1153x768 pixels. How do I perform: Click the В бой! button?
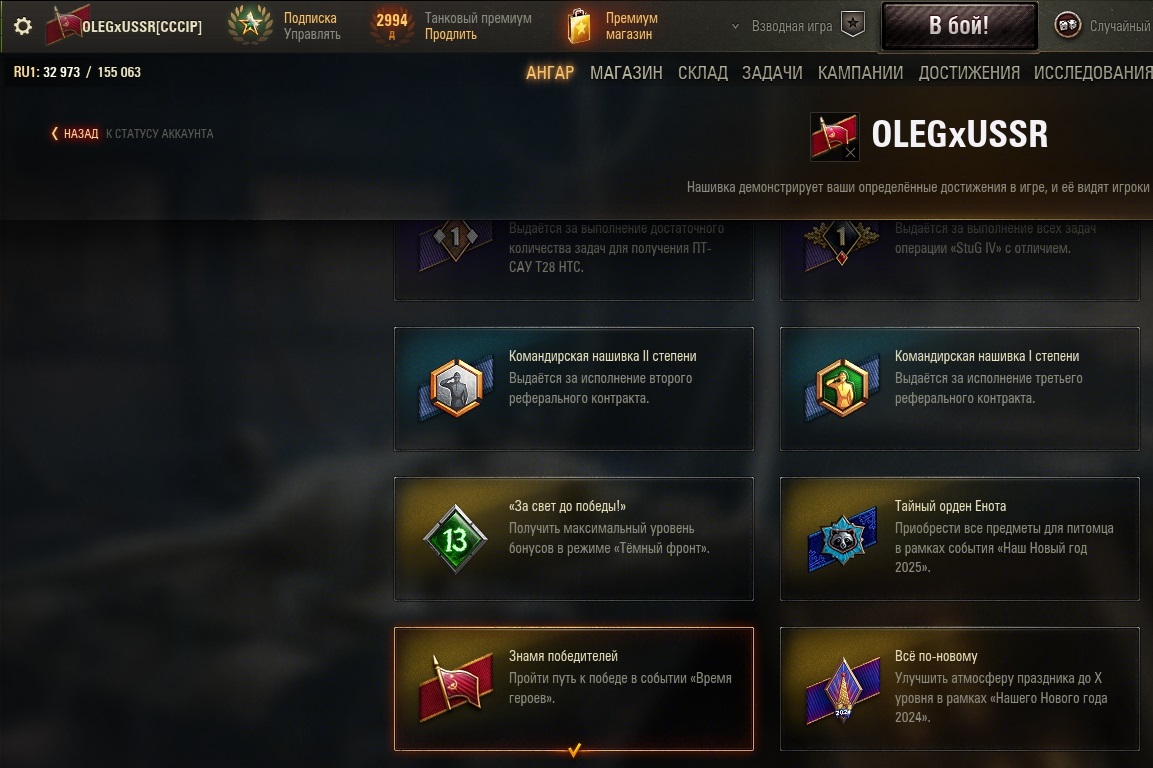[x=960, y=26]
